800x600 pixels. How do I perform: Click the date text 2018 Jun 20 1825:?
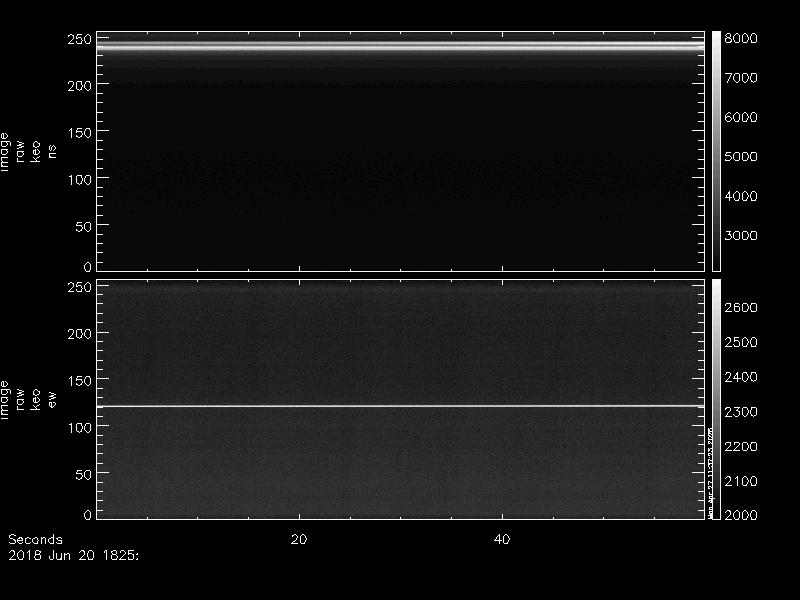click(73, 556)
